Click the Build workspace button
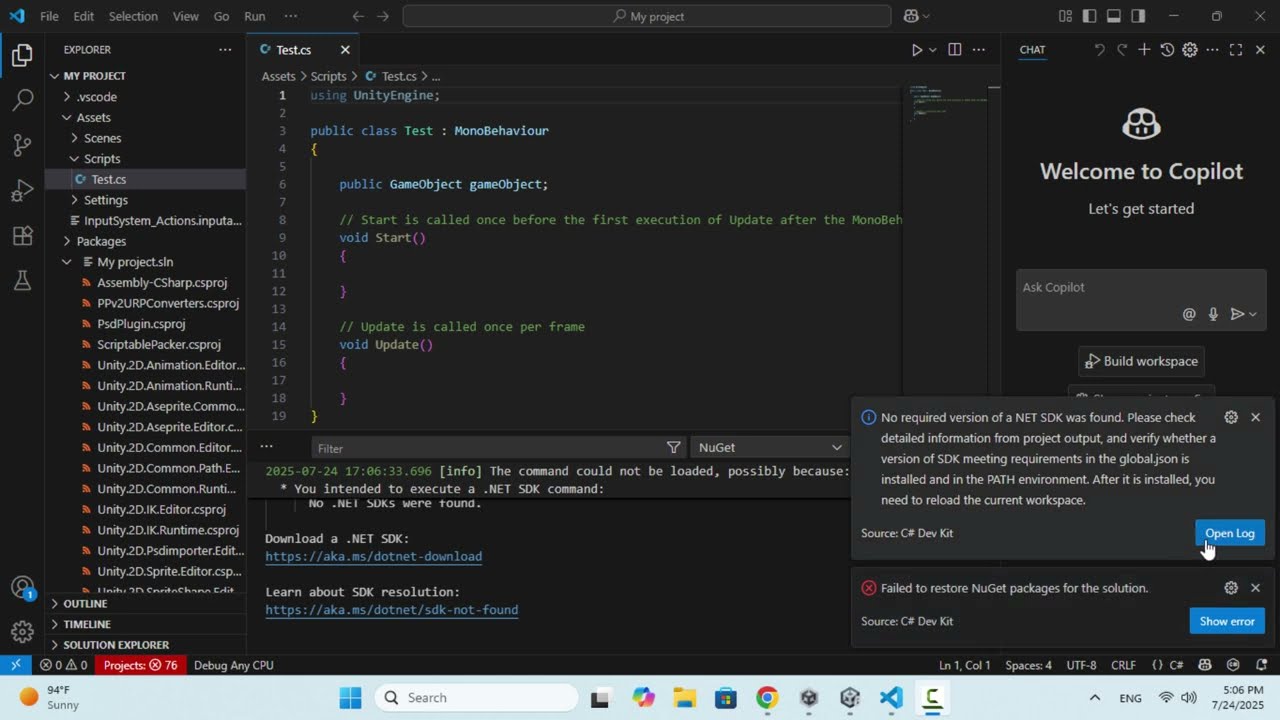The width and height of the screenshot is (1280, 720). click(1141, 361)
